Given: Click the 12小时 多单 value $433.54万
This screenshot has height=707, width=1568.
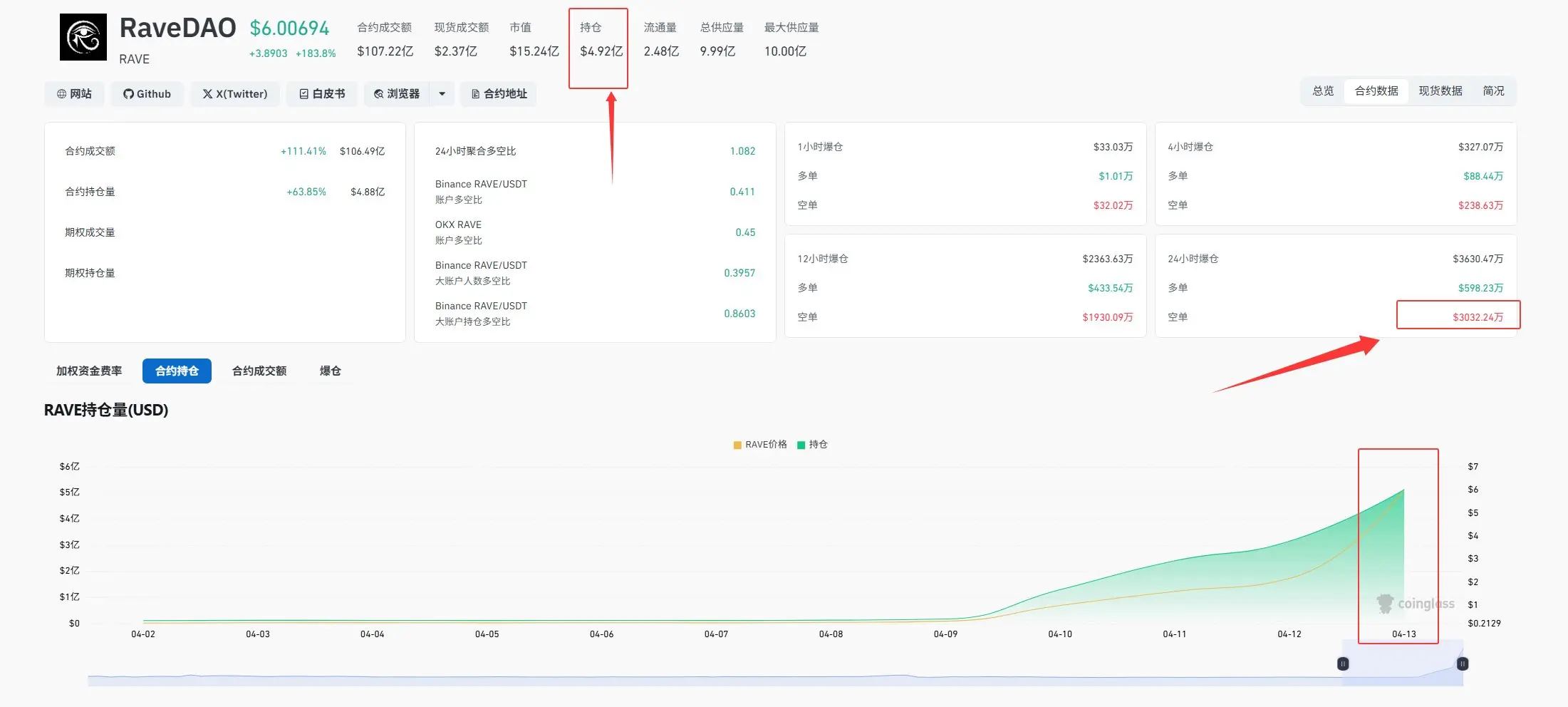Looking at the screenshot, I should (1110, 288).
